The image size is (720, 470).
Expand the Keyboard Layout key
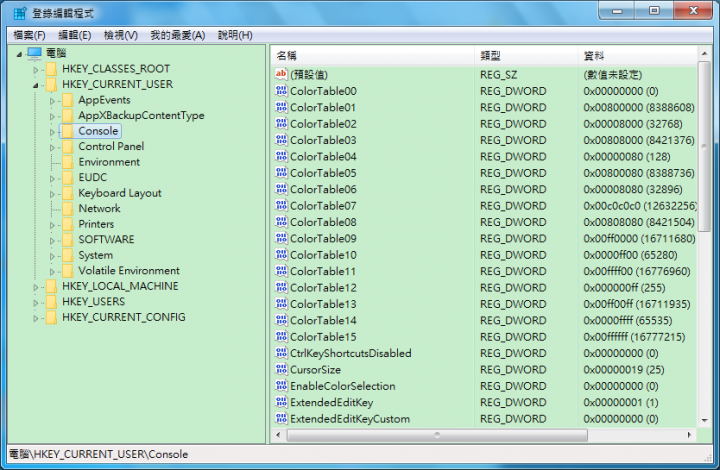coord(51,194)
